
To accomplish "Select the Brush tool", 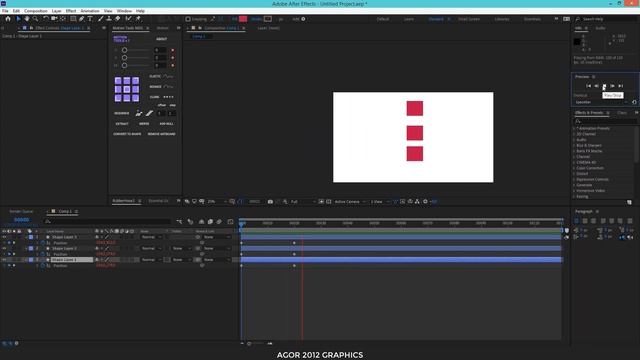I will pos(100,19).
